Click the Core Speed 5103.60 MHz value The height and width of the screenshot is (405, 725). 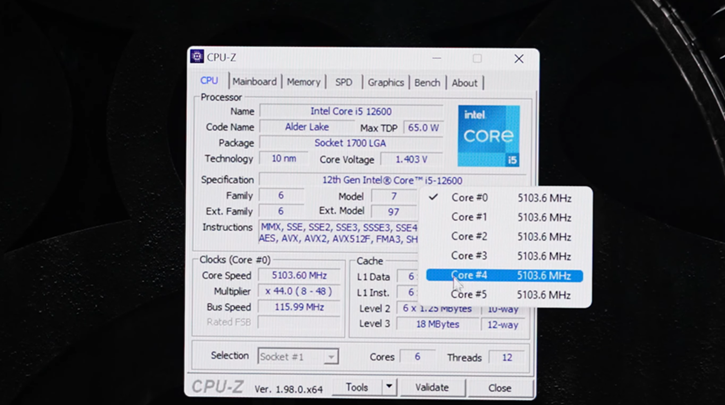pos(299,276)
